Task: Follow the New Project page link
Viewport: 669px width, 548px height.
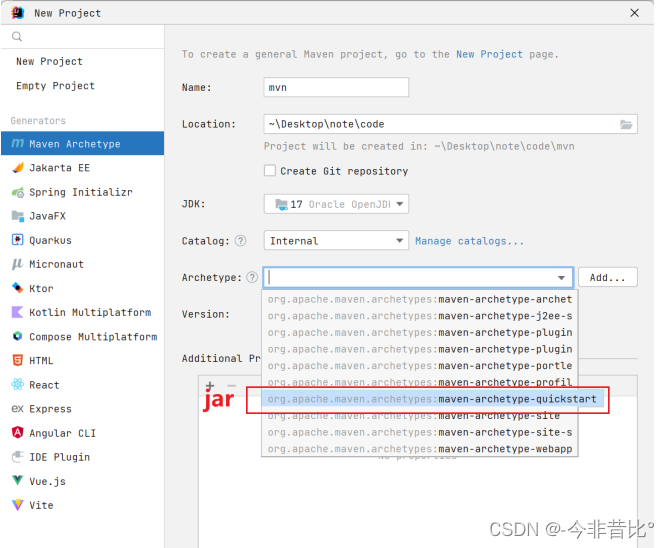Action: pyautogui.click(x=489, y=54)
